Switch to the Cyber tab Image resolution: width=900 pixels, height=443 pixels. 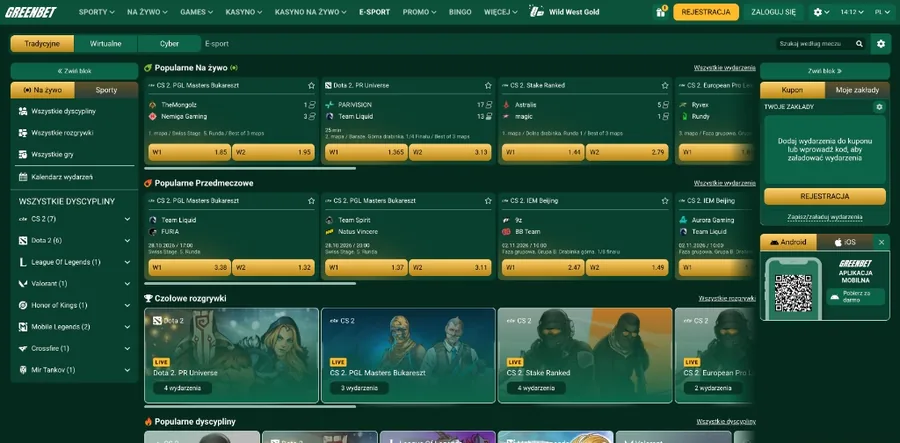[x=169, y=44]
